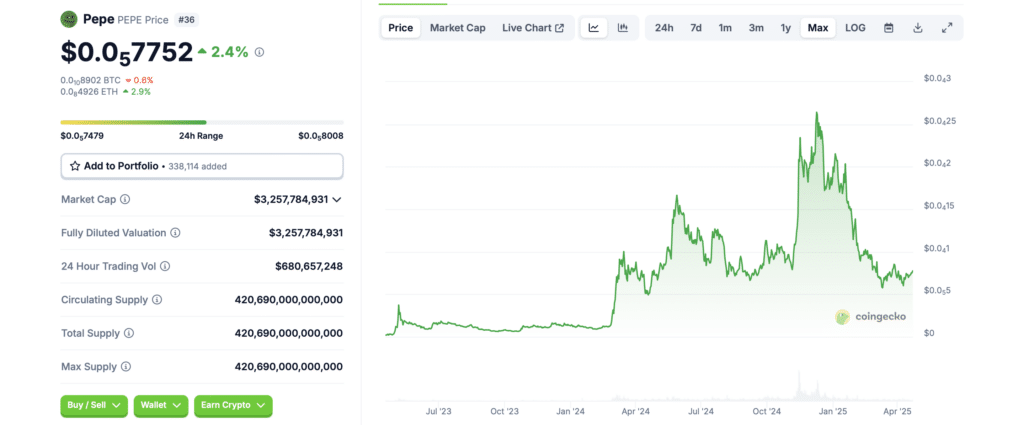Click the 0.0₁₀8902 BTC price text
Viewport: 1024px width, 425px height.
[91, 80]
